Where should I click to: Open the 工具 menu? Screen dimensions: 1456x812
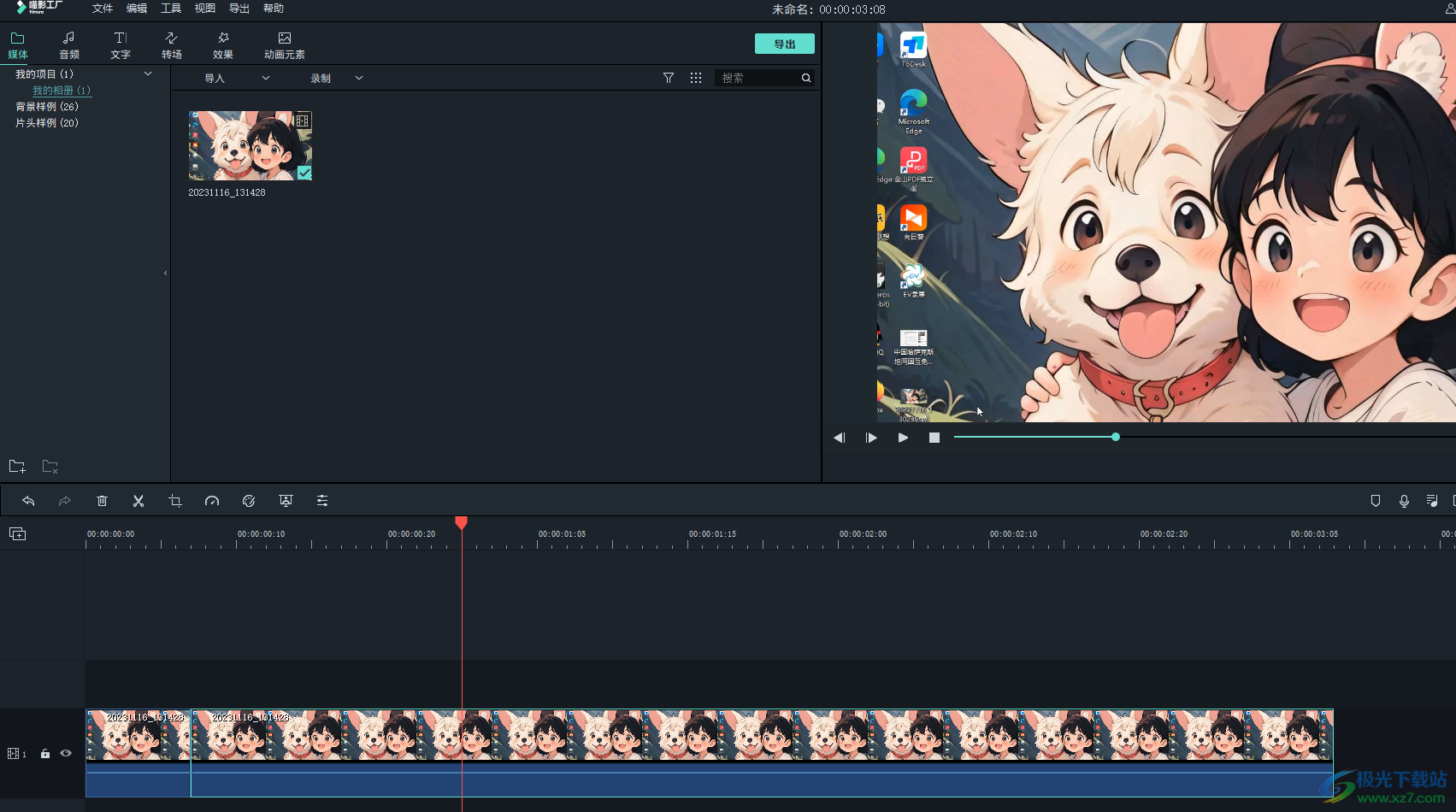click(x=171, y=9)
